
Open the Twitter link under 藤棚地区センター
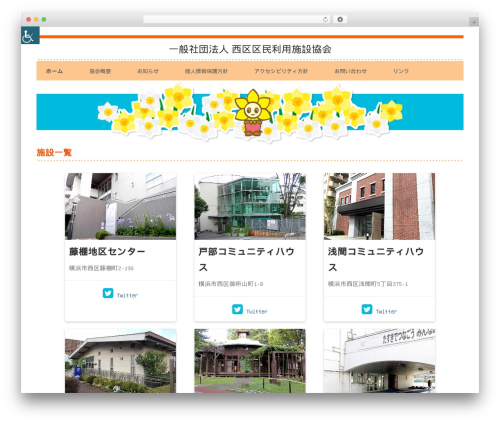127,295
